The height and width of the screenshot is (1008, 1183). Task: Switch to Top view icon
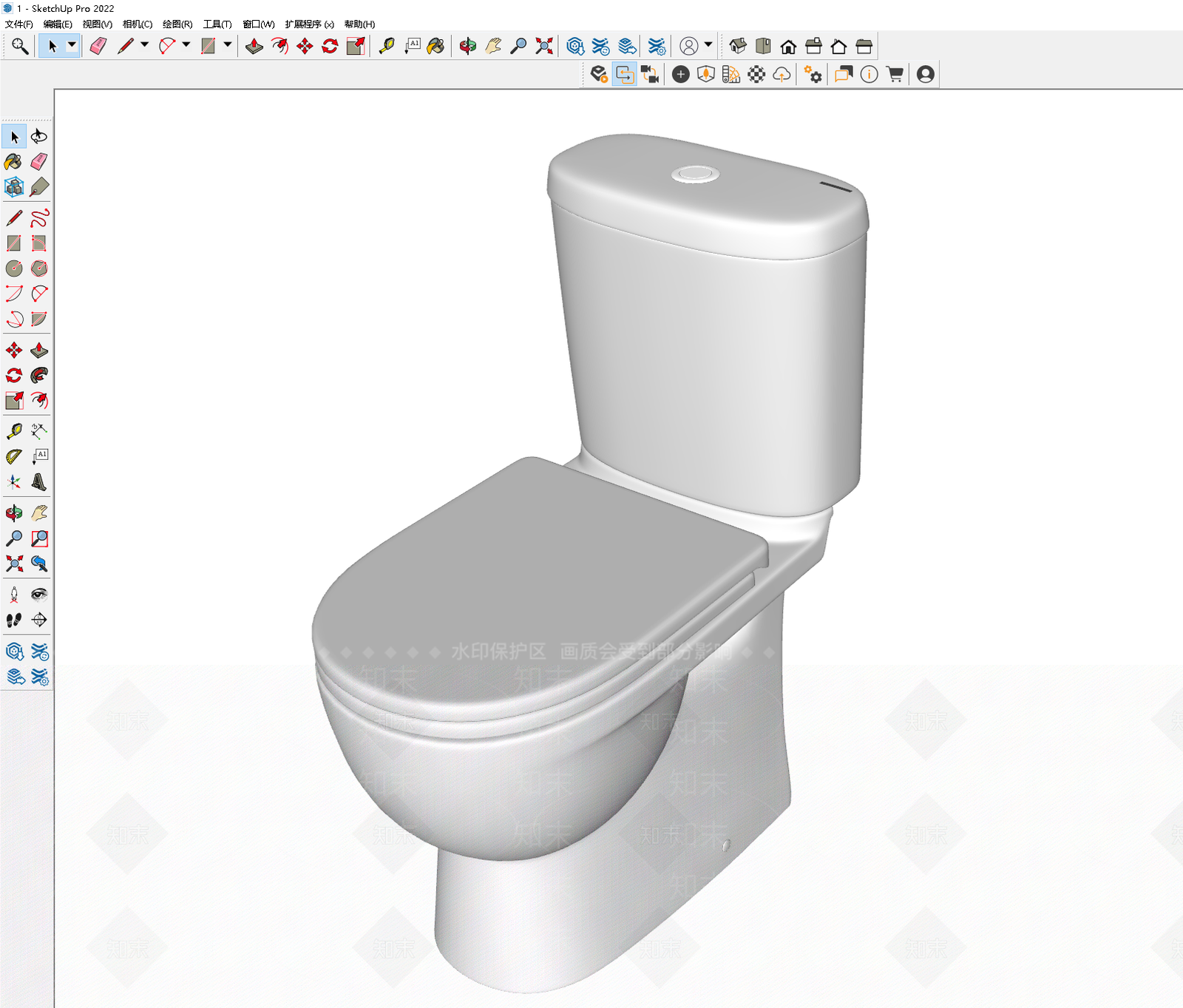pyautogui.click(x=763, y=46)
